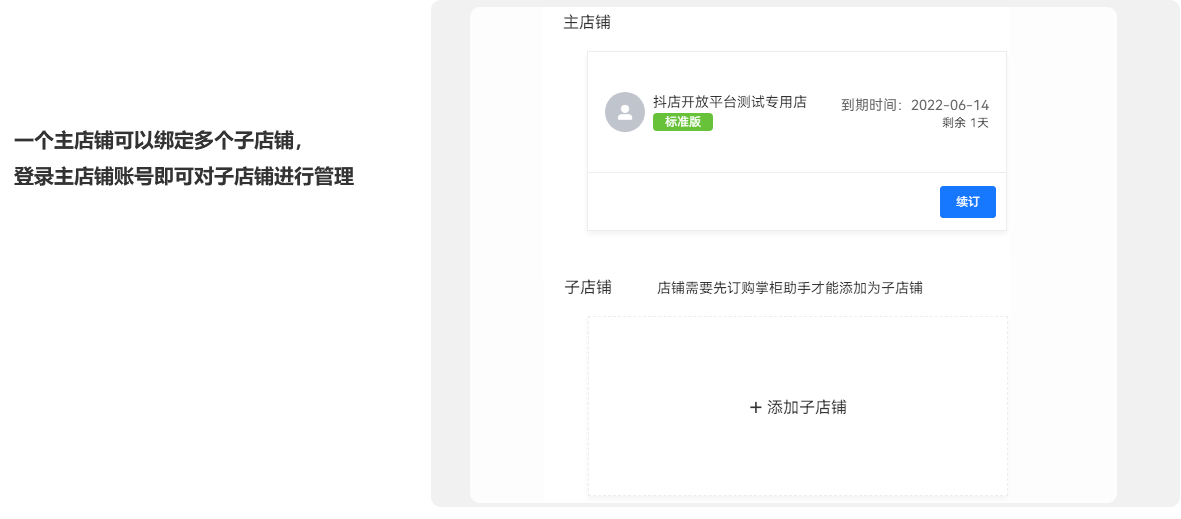The height and width of the screenshot is (519, 1181).
Task: Click the expiry date 2022-06-14
Action: pos(950,105)
